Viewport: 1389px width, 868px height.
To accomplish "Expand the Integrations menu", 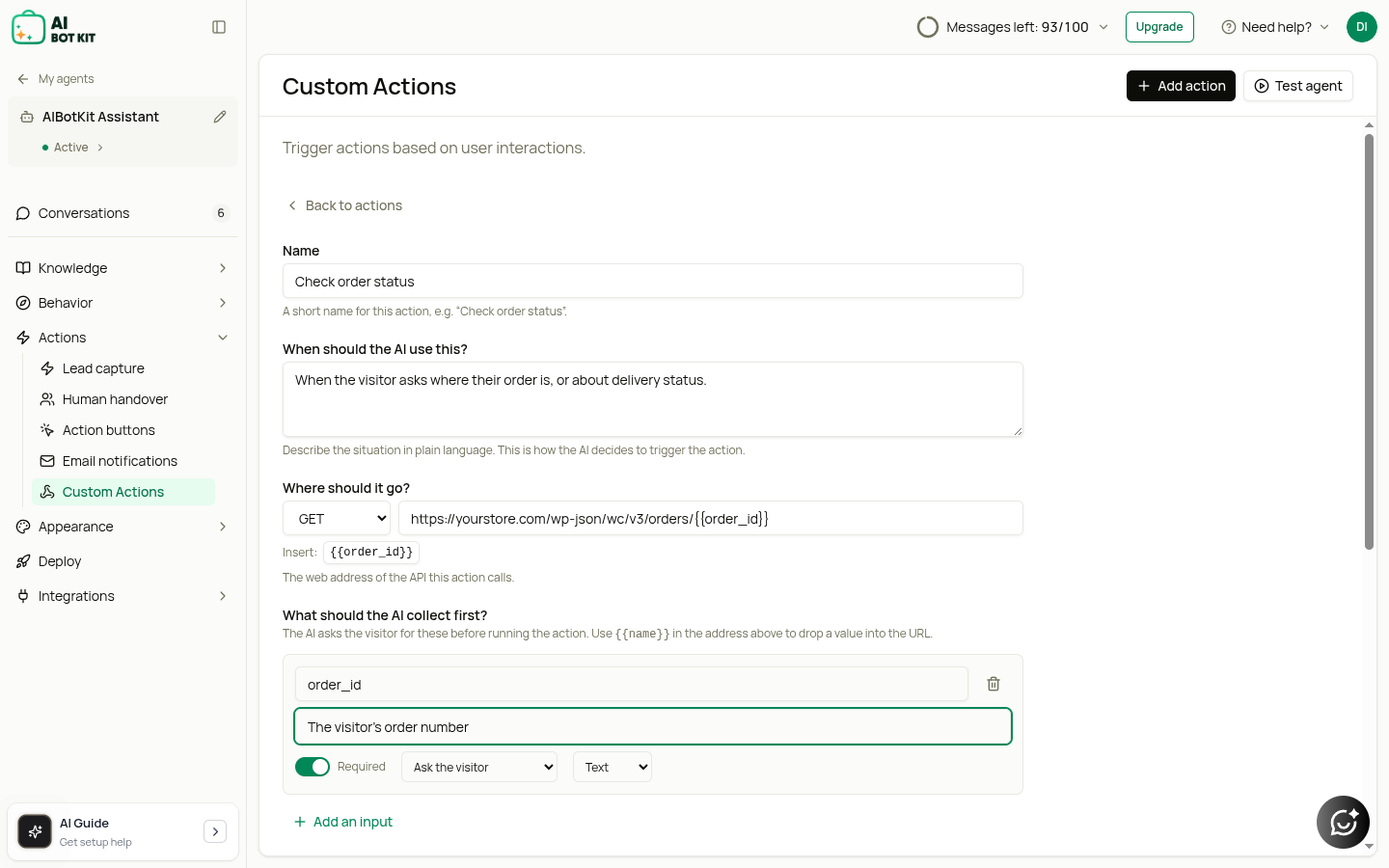I will pos(123,596).
